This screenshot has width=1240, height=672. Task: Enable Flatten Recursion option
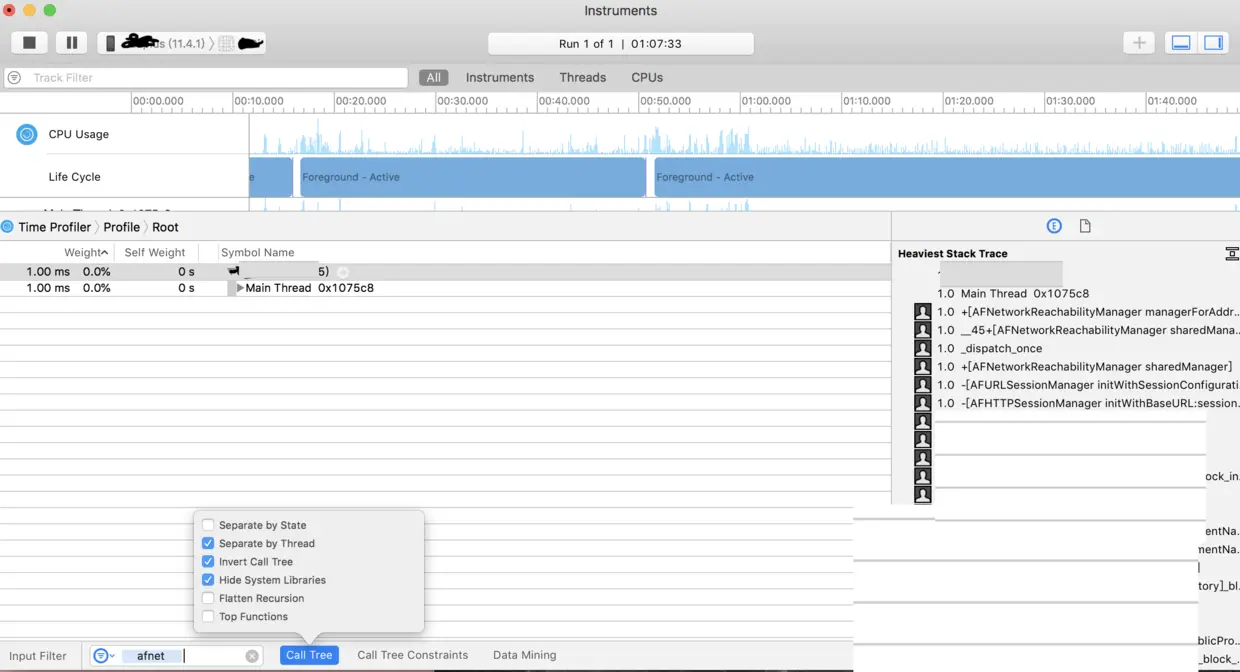208,598
